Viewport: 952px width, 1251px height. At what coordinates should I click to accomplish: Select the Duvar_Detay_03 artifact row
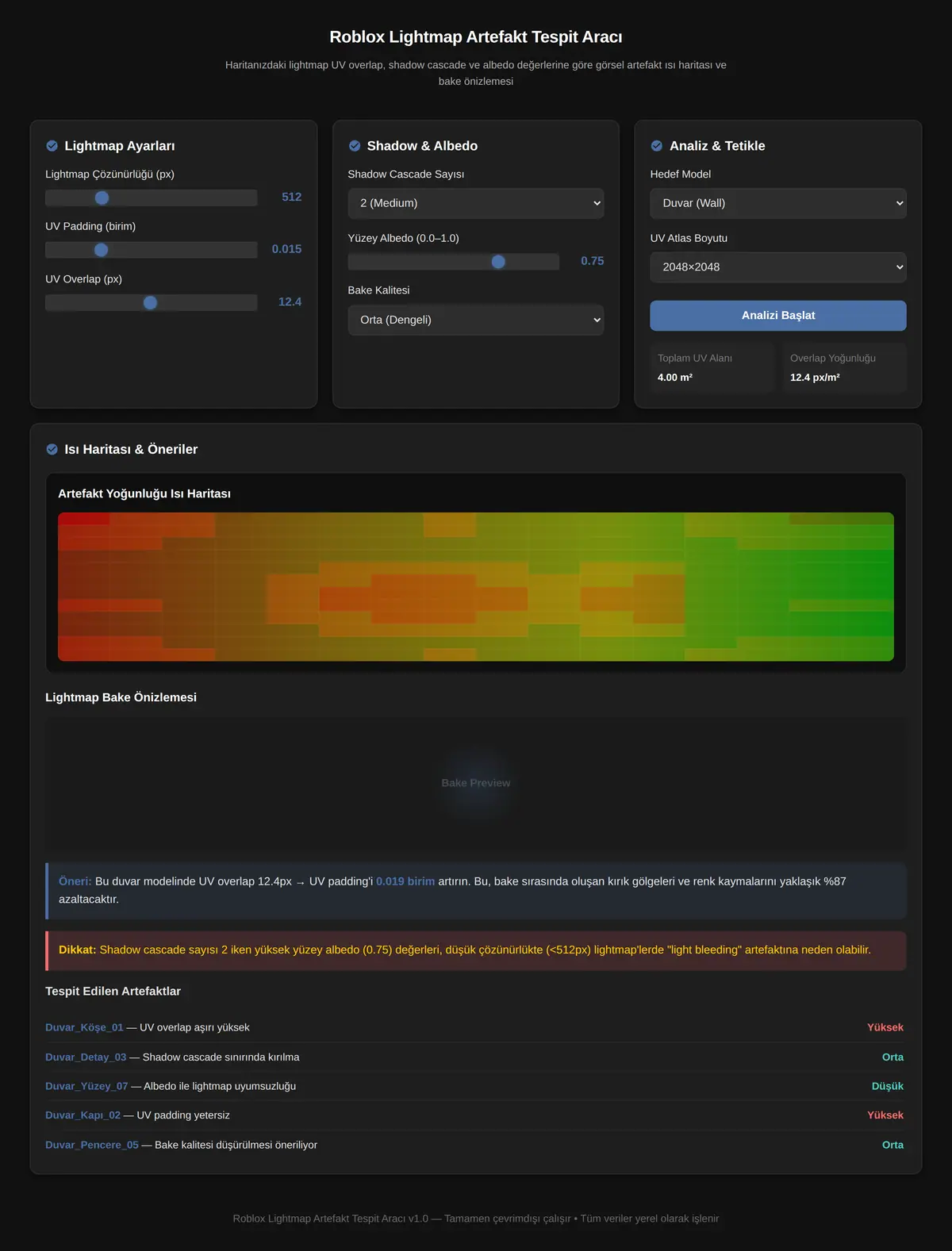pos(474,1057)
